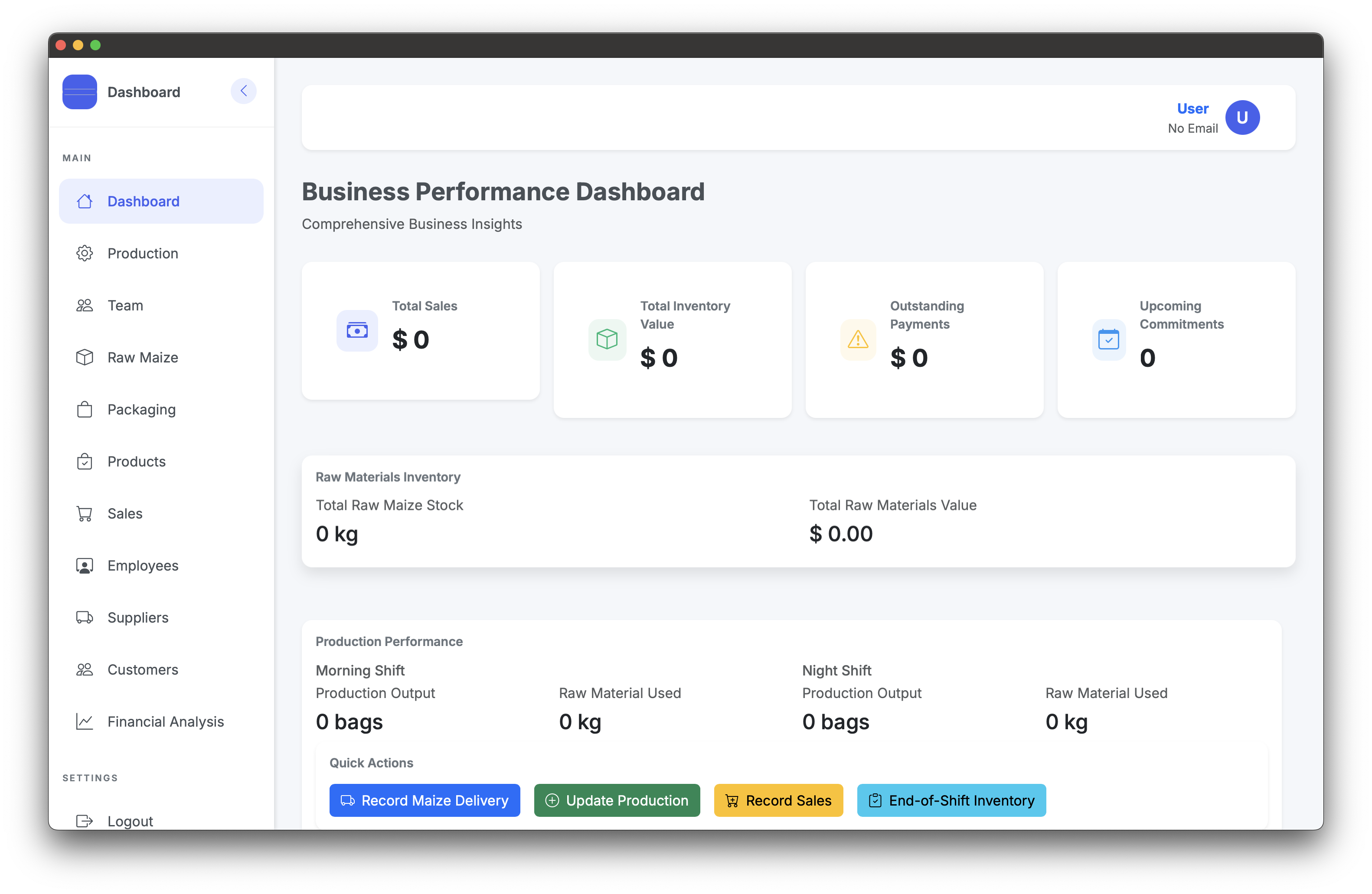Click the Logout sign-out icon
The height and width of the screenshot is (894, 1372).
tap(84, 821)
